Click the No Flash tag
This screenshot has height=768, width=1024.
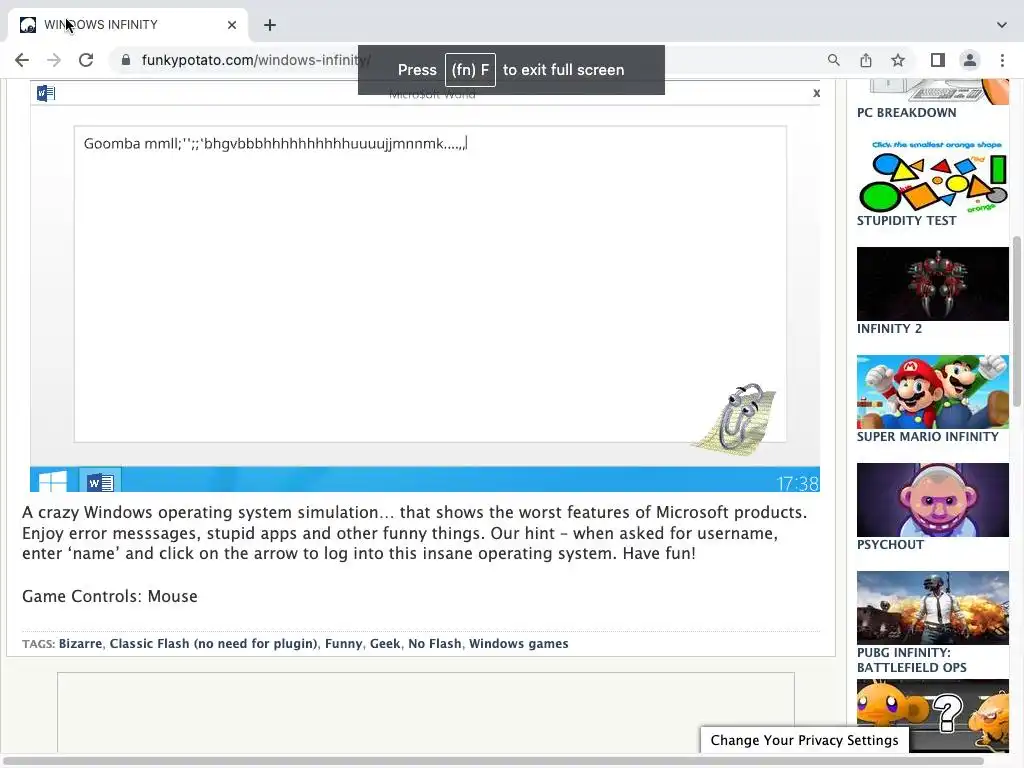(x=434, y=643)
